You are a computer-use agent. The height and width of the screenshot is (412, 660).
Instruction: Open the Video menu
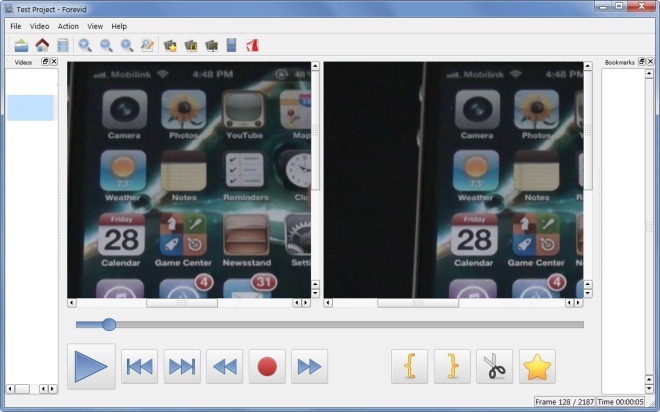pos(39,26)
